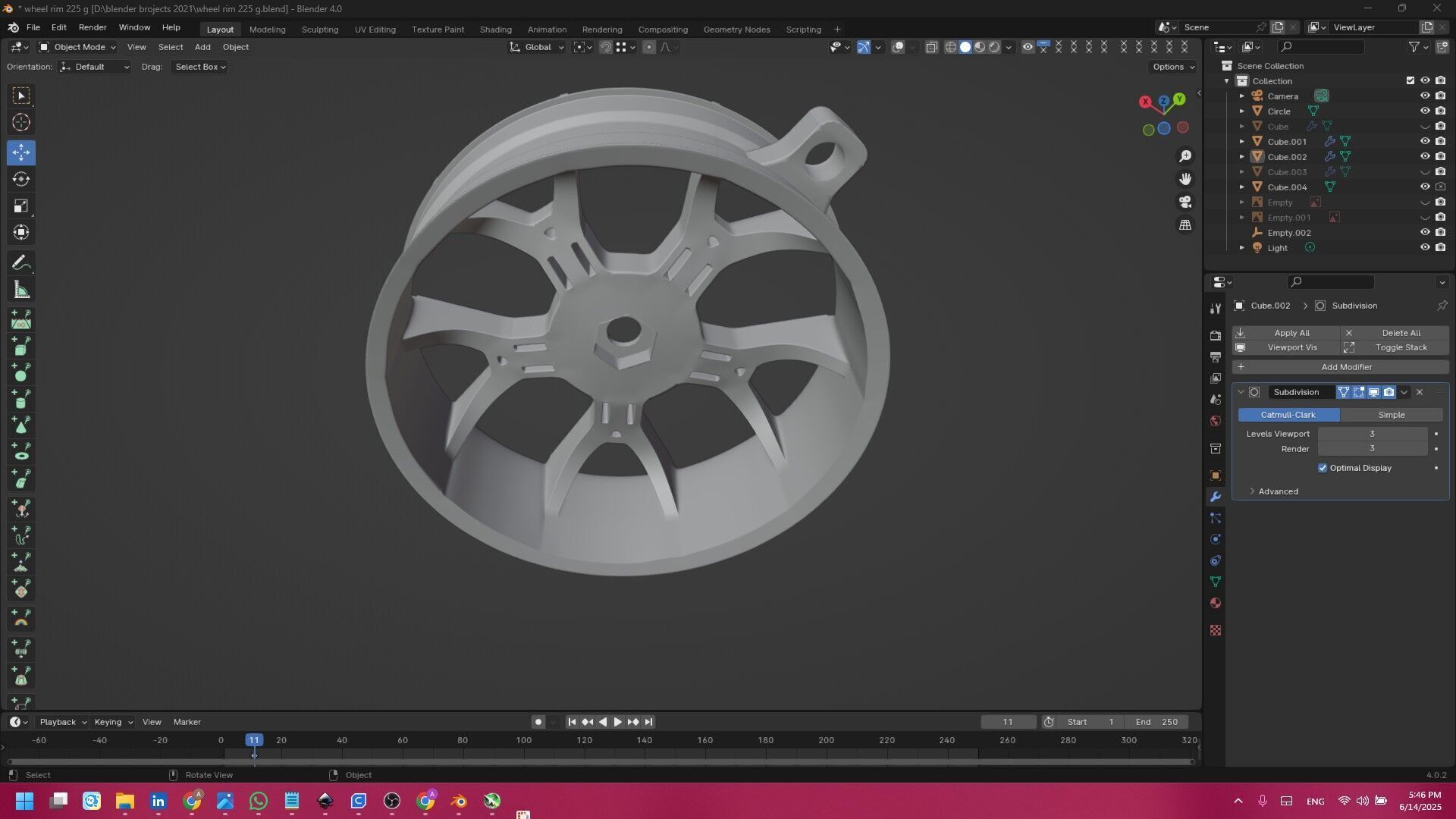The height and width of the screenshot is (819, 1456).
Task: Toggle Subdivision modifier render visibility
Action: click(x=1389, y=392)
